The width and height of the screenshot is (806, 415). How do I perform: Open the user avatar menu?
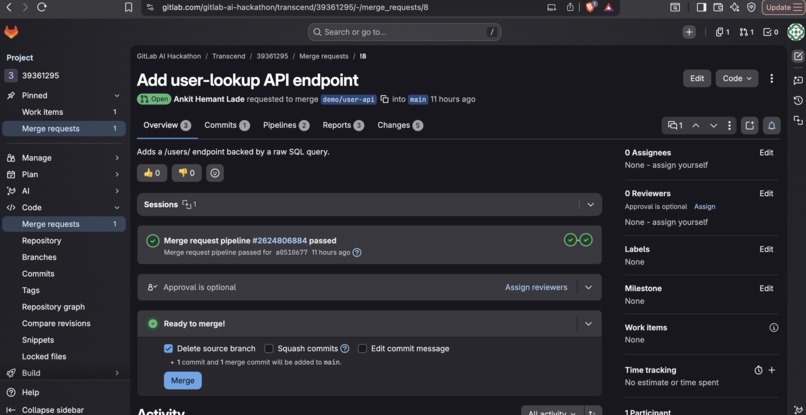point(796,32)
